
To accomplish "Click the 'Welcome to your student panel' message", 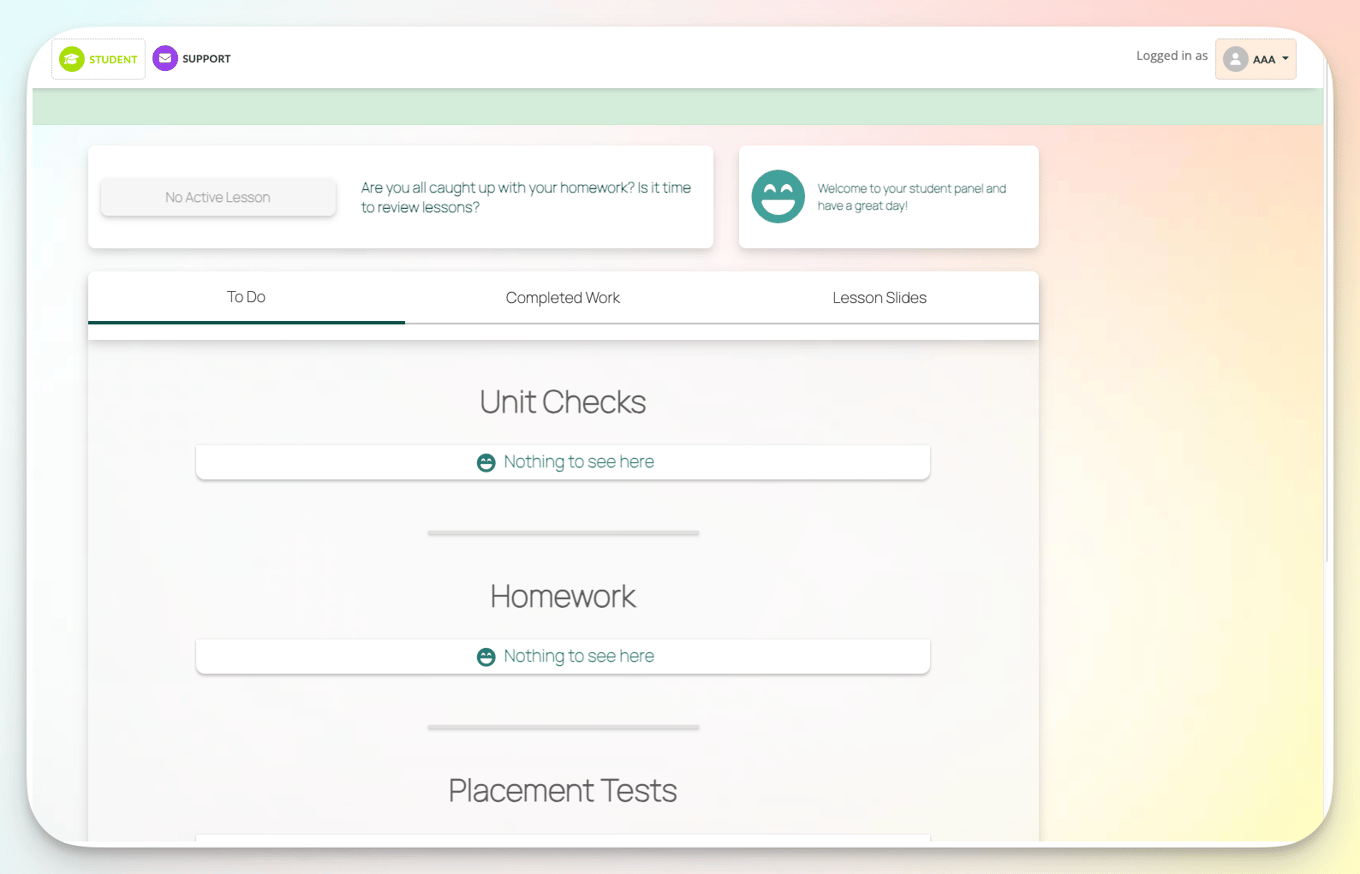I will coord(912,197).
